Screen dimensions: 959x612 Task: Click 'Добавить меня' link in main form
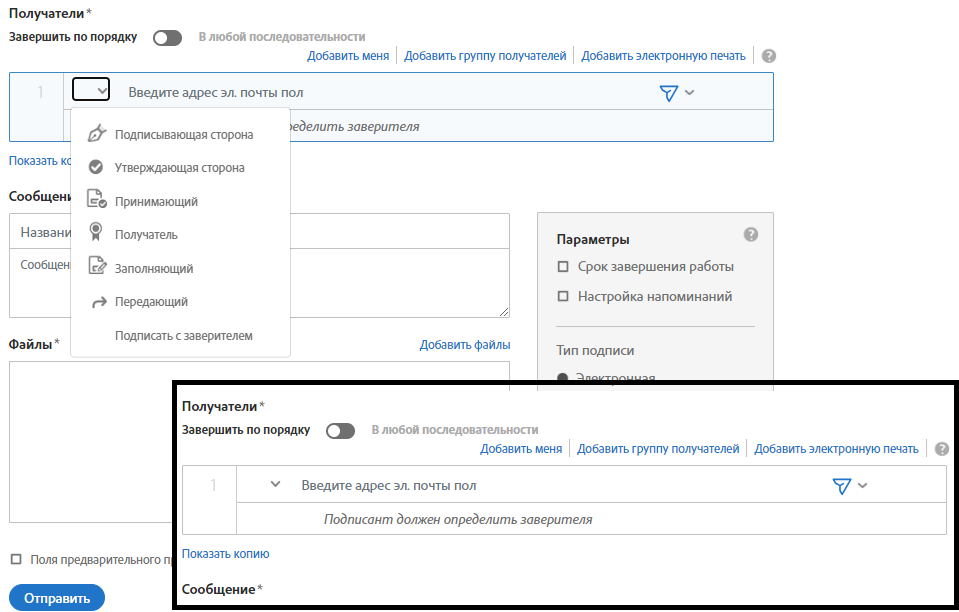point(348,56)
